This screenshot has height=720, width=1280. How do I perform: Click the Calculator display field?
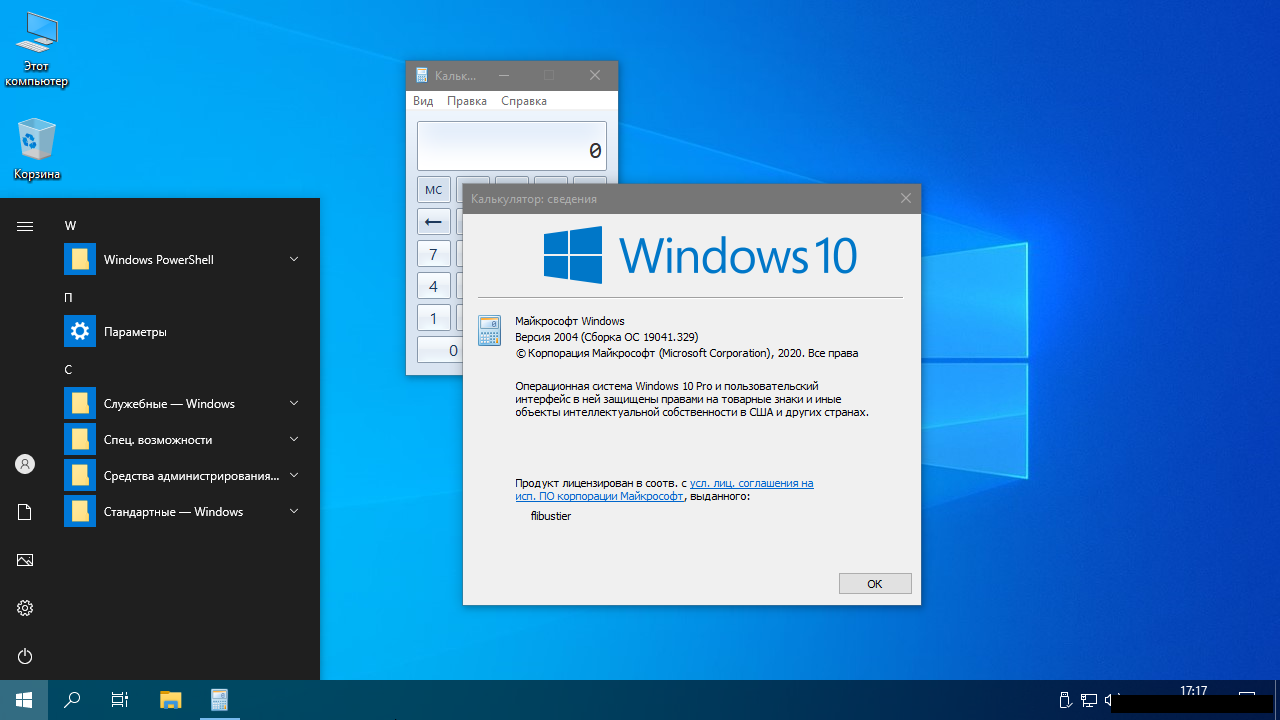(x=512, y=146)
